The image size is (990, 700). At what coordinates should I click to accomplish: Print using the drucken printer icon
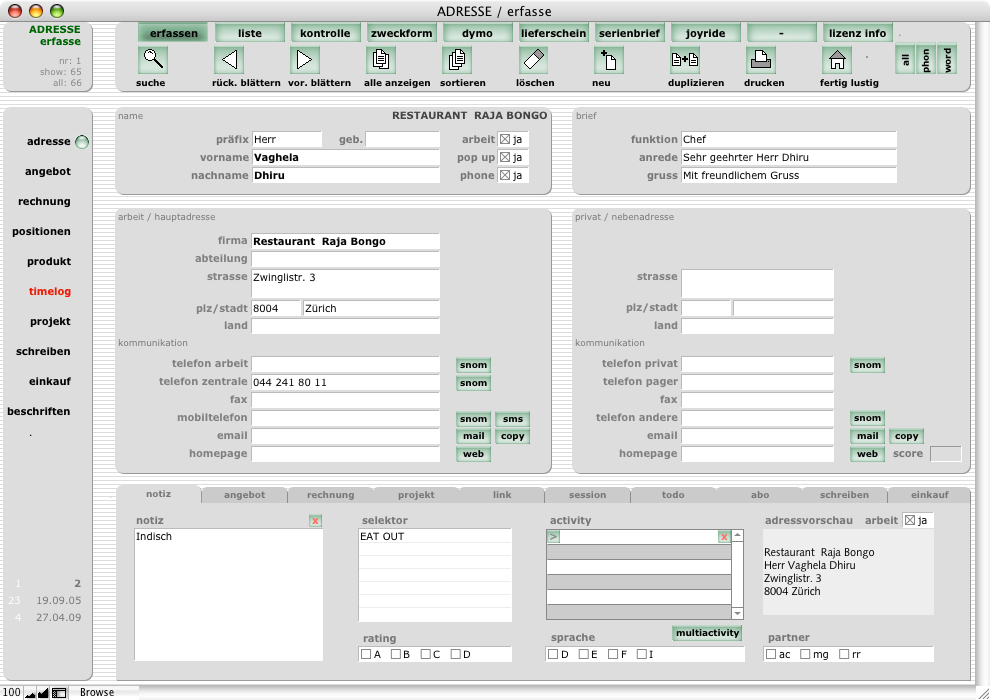click(761, 61)
